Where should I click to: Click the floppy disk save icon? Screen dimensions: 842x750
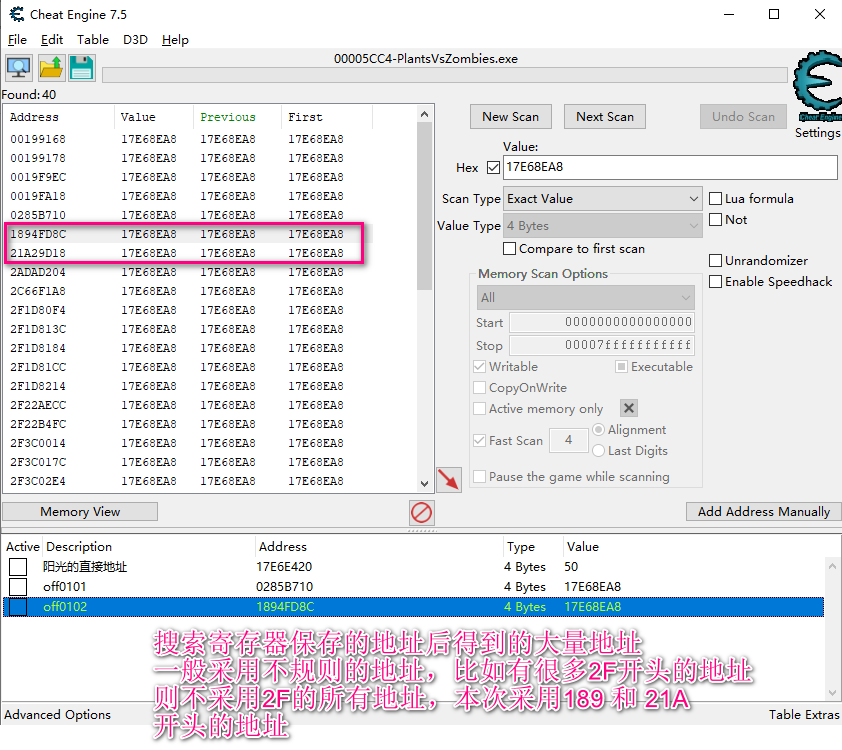pos(82,68)
